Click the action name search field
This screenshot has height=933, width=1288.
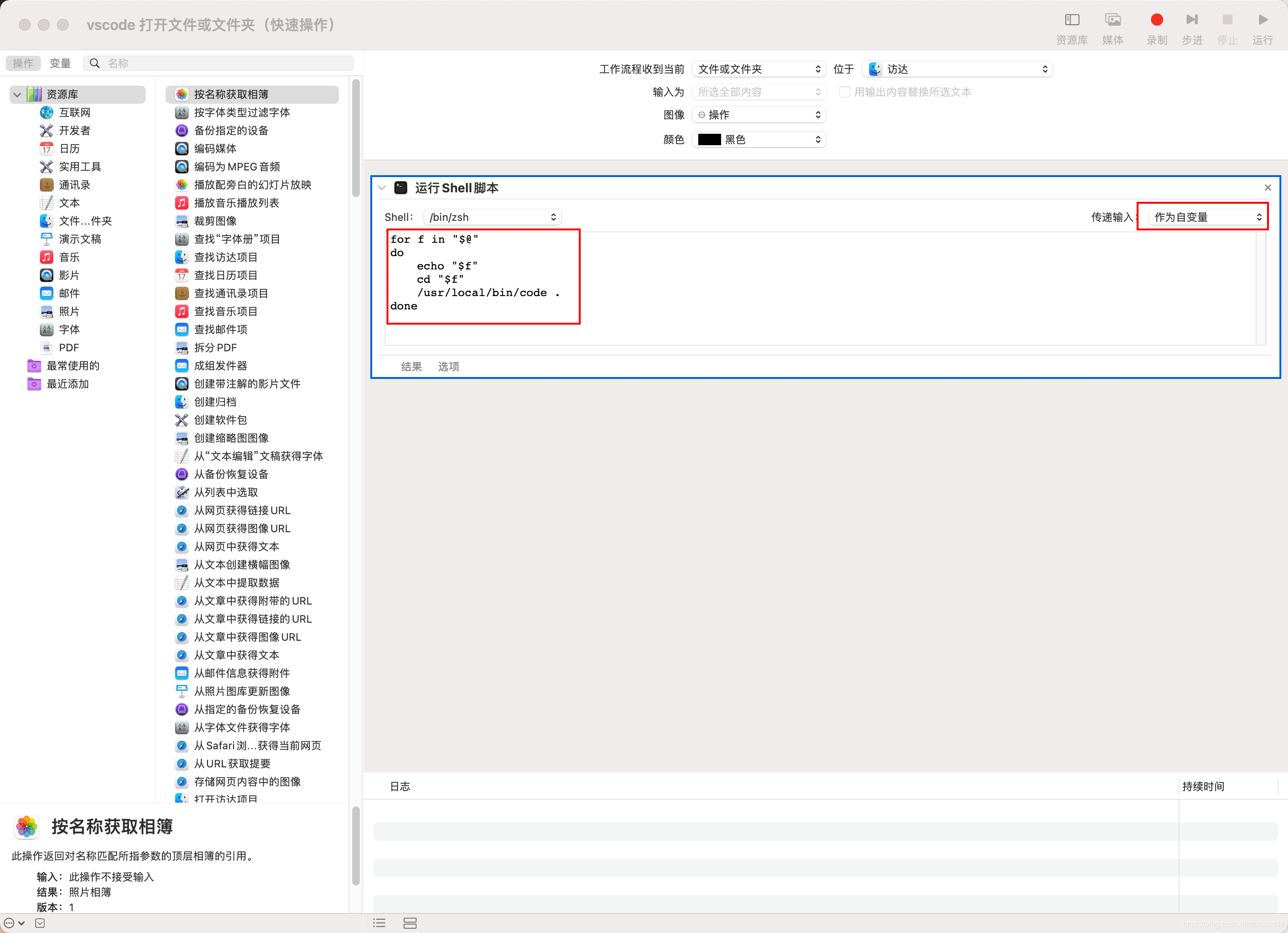click(227, 63)
